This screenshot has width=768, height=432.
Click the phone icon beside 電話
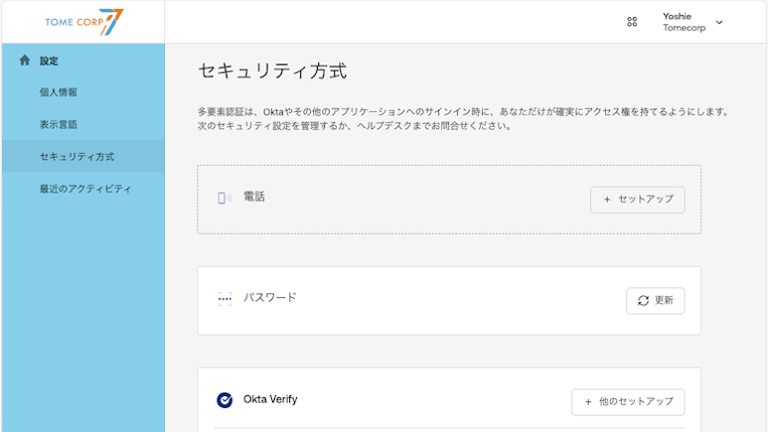point(224,198)
